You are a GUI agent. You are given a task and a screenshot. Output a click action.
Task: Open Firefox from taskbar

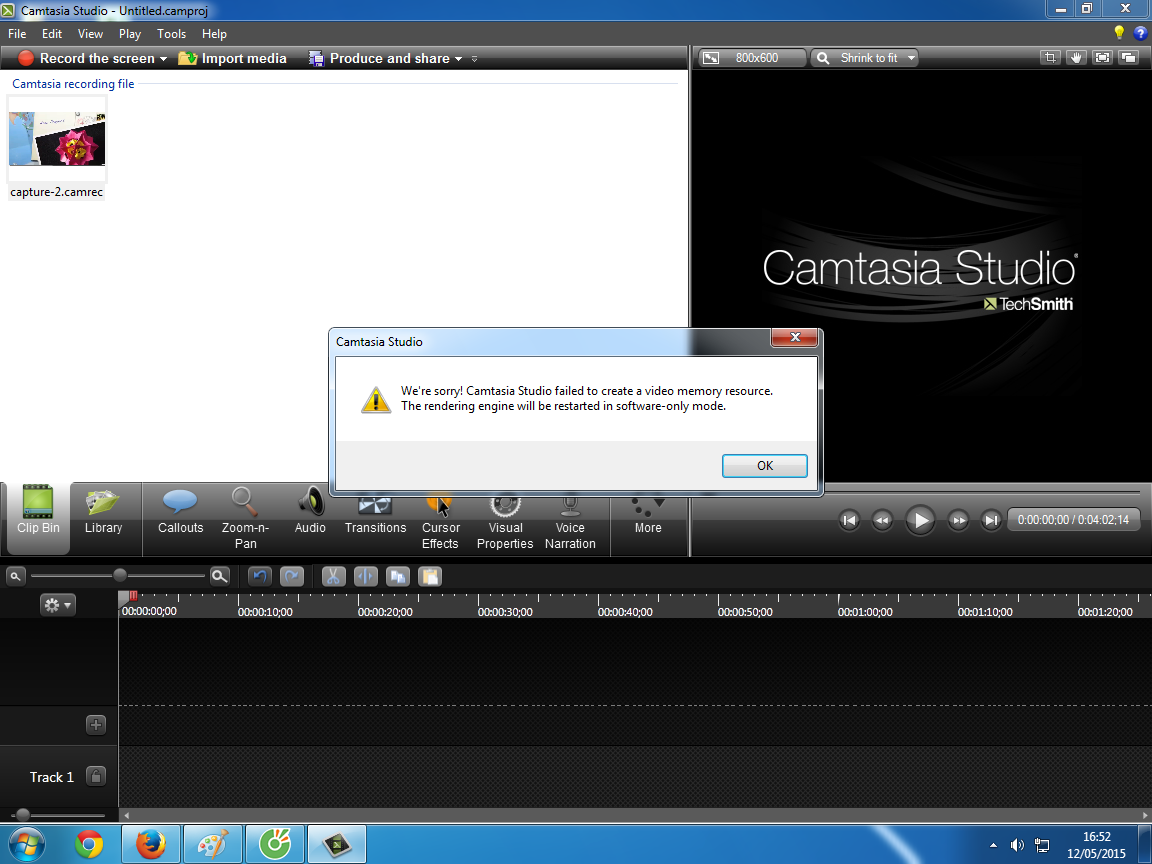coord(151,844)
